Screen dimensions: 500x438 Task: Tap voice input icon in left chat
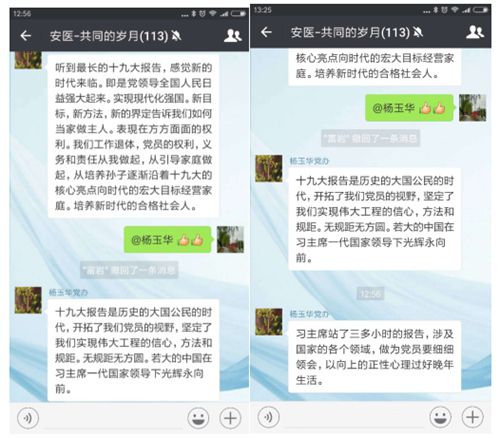pos(28,418)
